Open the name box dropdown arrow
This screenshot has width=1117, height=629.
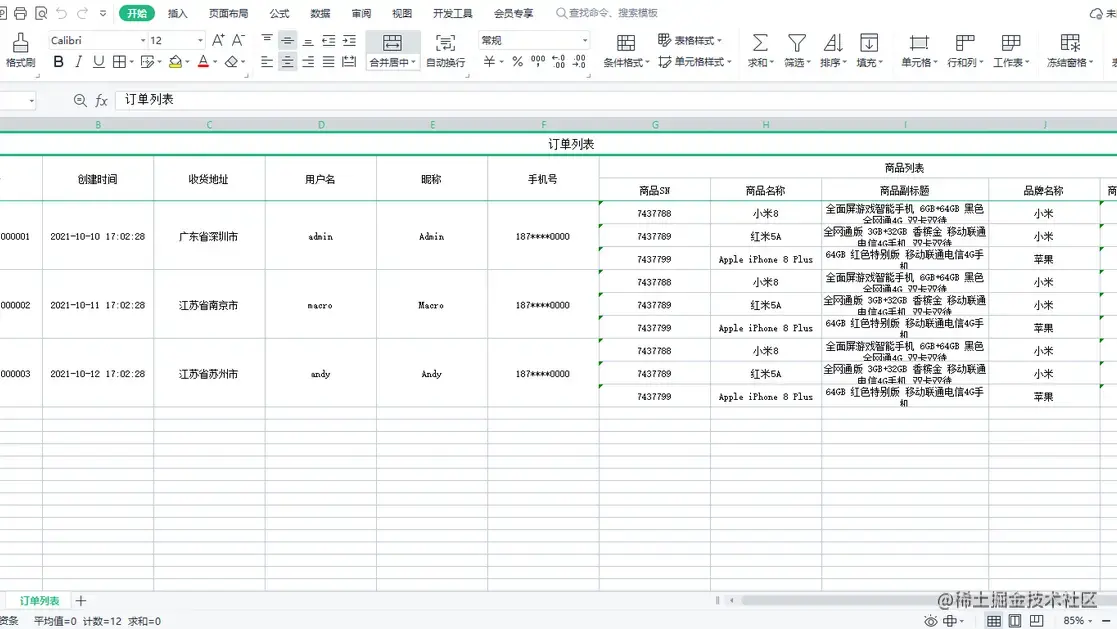[31, 100]
